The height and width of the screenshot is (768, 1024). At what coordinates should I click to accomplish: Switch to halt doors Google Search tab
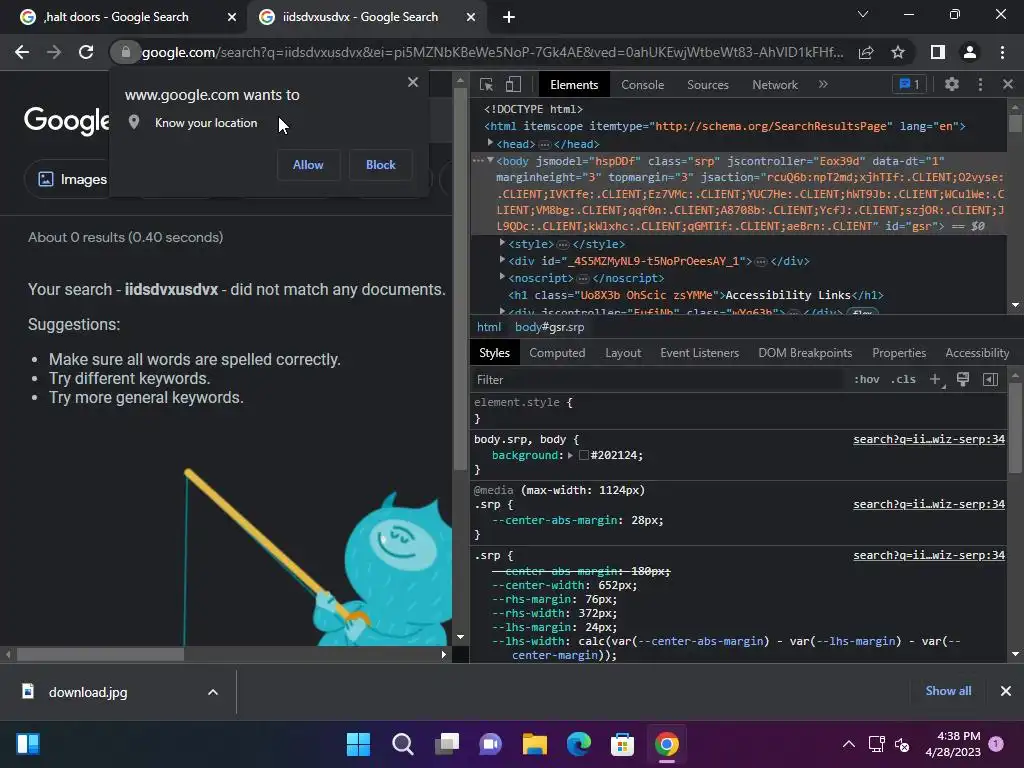[116, 17]
